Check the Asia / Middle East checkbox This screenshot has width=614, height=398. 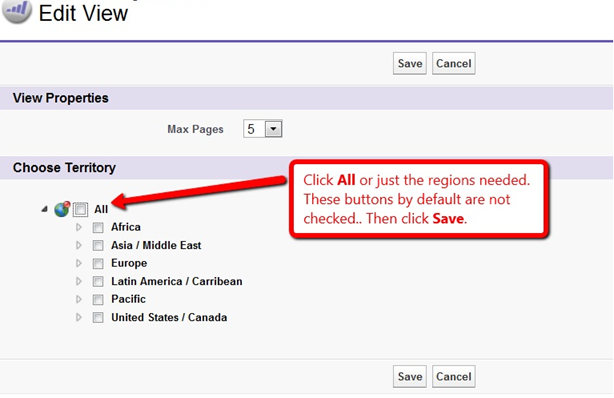(98, 246)
